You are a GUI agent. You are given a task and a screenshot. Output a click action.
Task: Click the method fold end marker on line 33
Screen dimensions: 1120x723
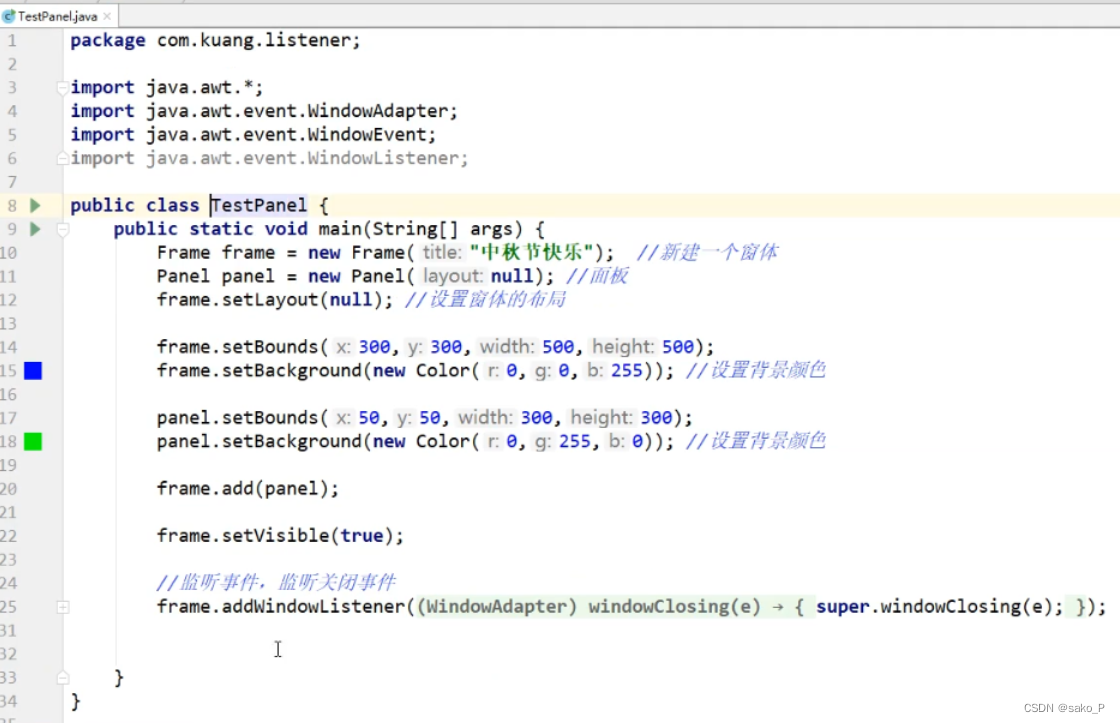coord(63,677)
